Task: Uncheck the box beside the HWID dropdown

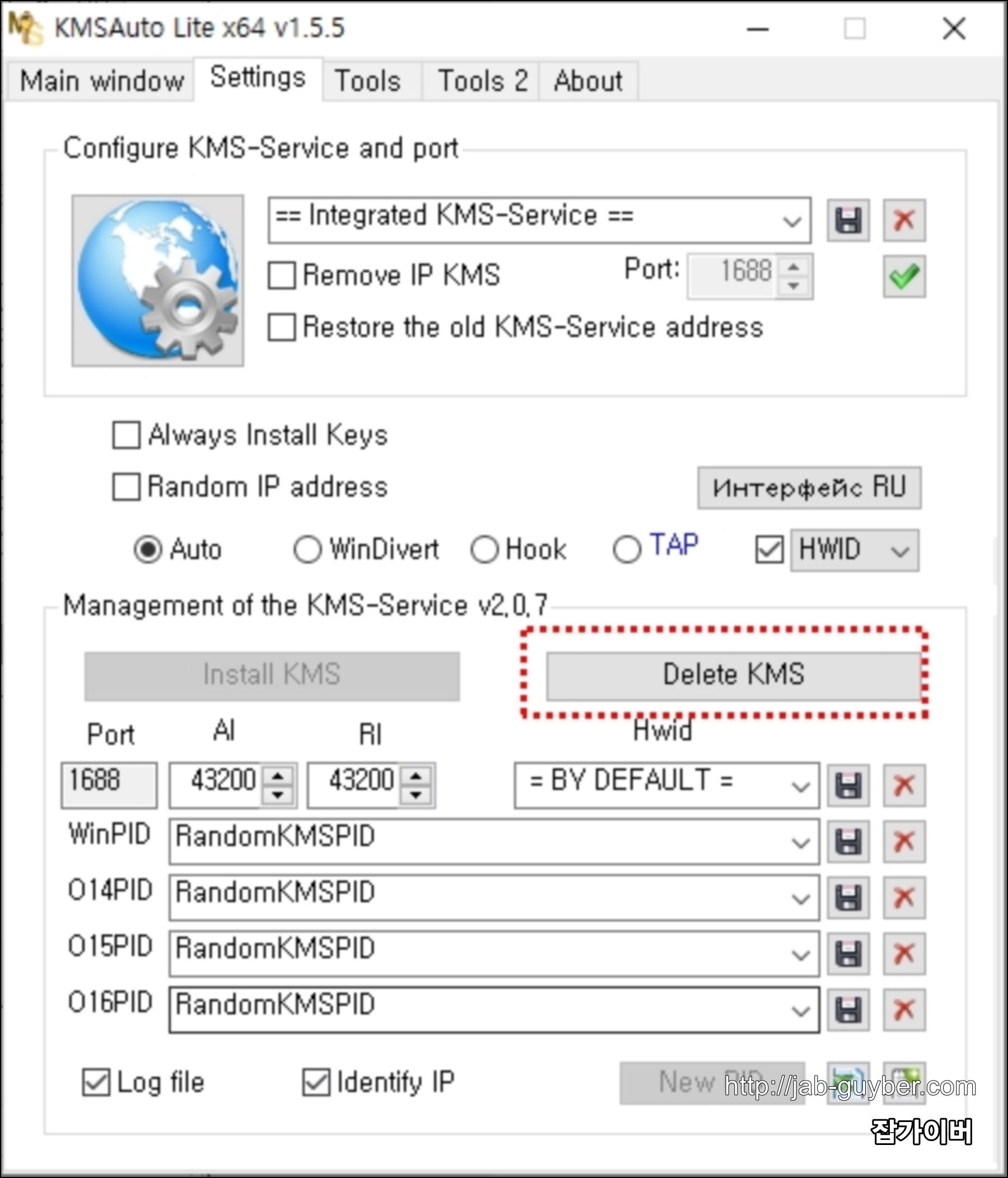Action: pyautogui.click(x=769, y=550)
